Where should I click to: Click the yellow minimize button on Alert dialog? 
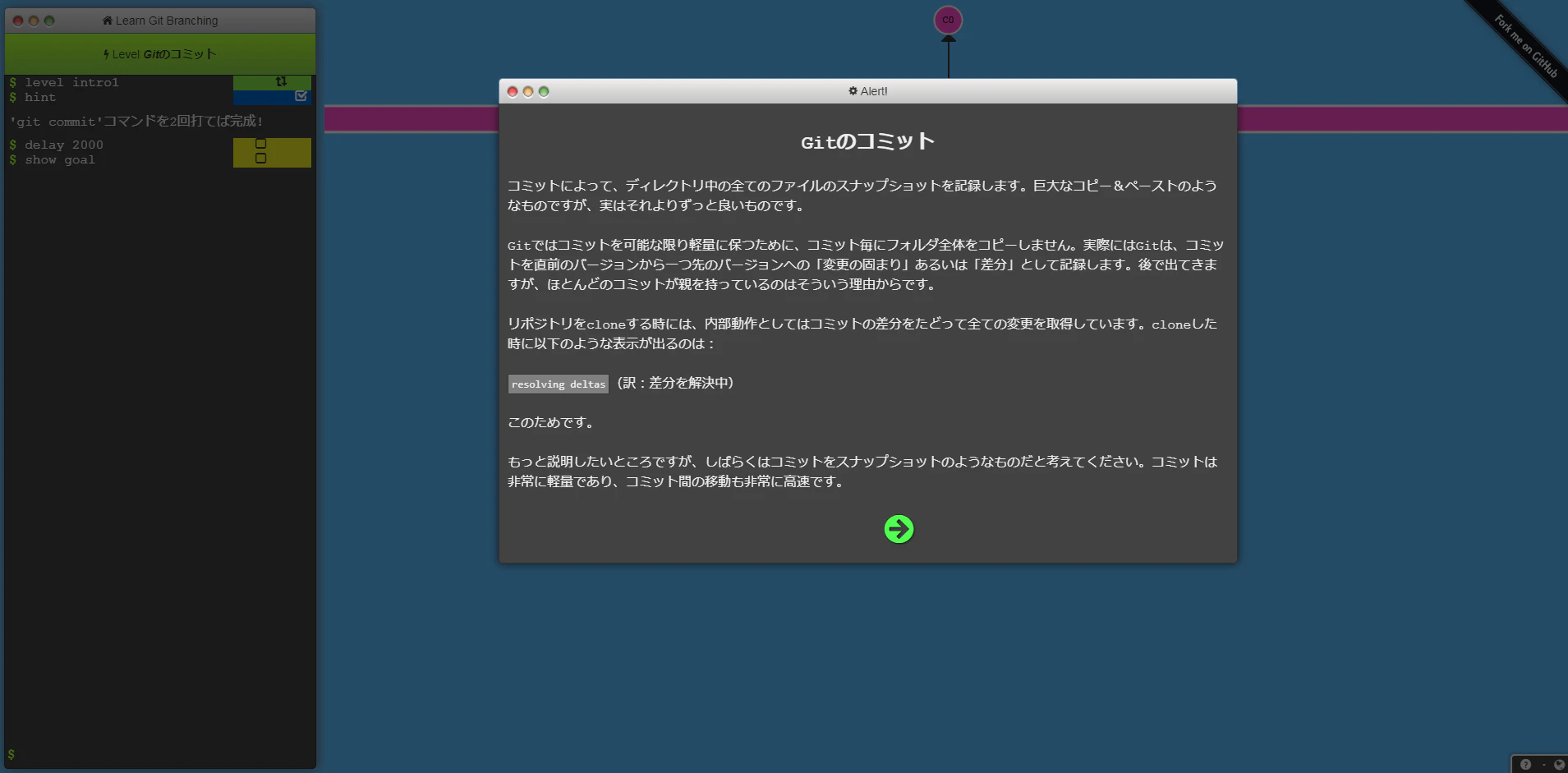(x=528, y=91)
